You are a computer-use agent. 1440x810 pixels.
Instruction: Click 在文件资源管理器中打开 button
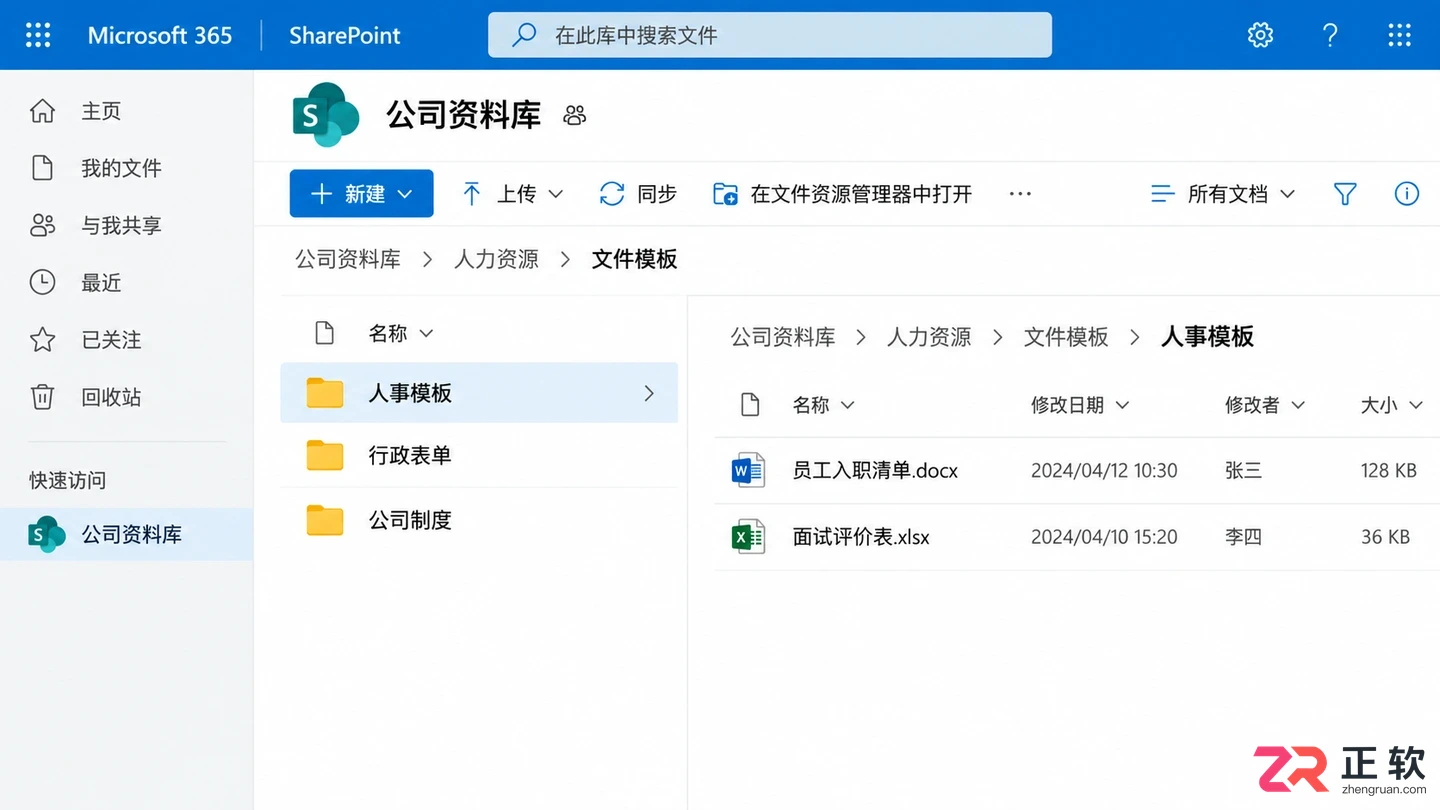coord(842,194)
